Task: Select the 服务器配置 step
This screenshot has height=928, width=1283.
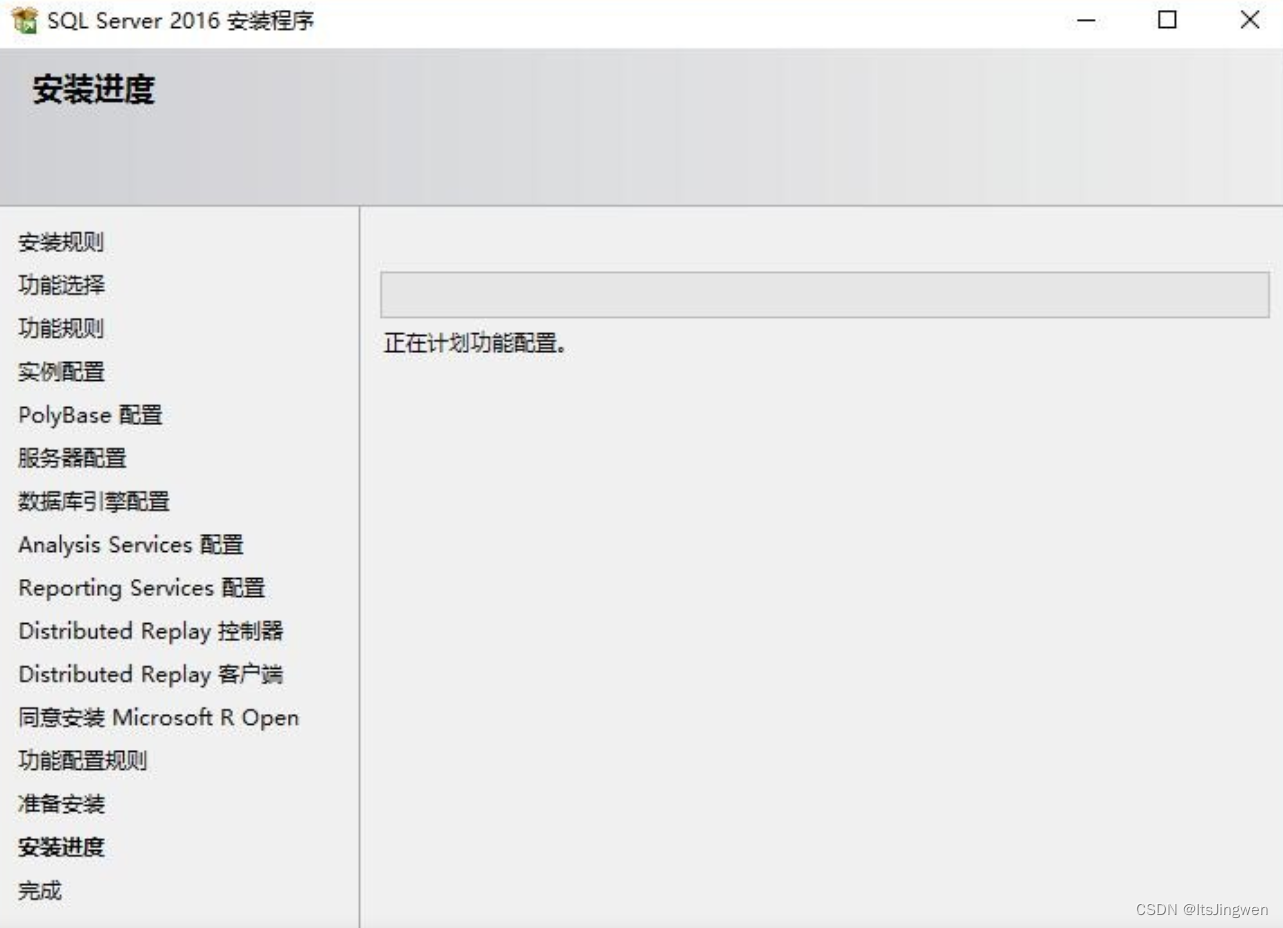Action: click(72, 458)
